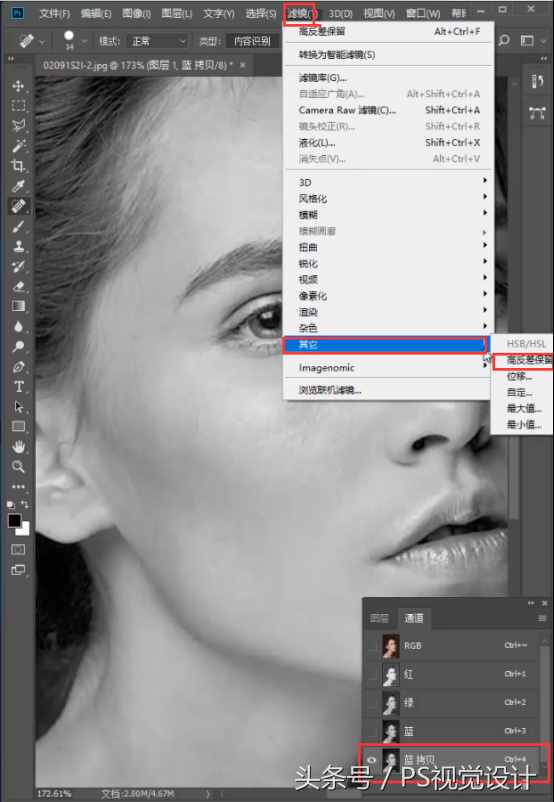Select the Eraser tool

tap(18, 286)
